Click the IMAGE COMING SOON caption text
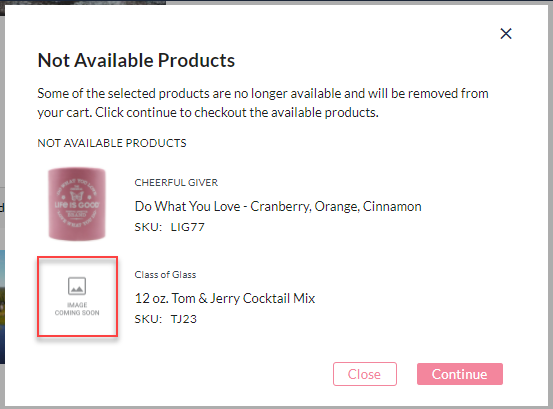The image size is (553, 409). point(77,309)
